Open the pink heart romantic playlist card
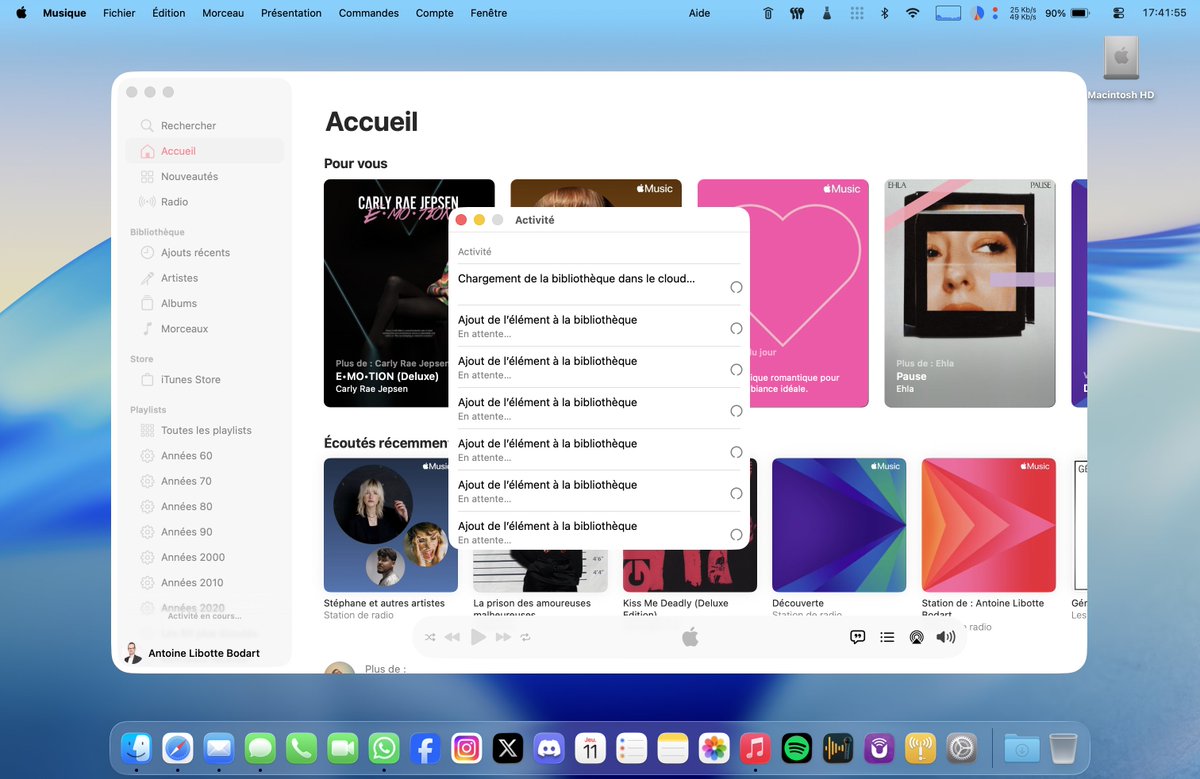 (x=783, y=293)
